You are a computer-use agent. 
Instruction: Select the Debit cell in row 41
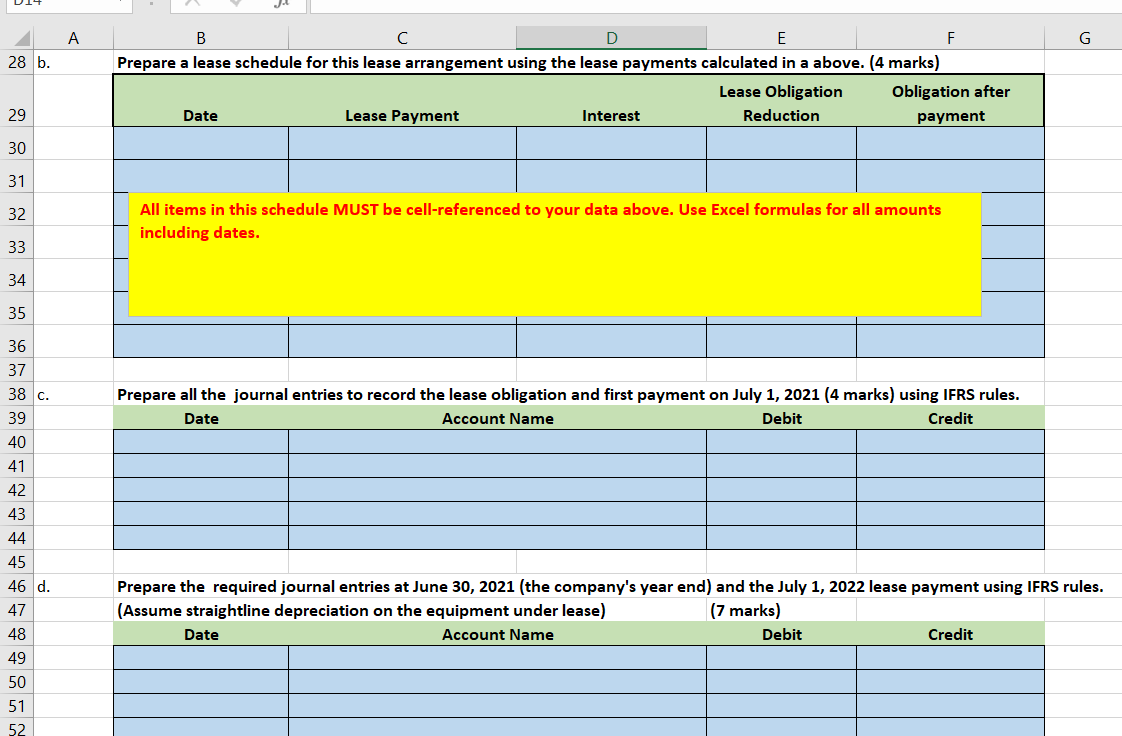781,466
